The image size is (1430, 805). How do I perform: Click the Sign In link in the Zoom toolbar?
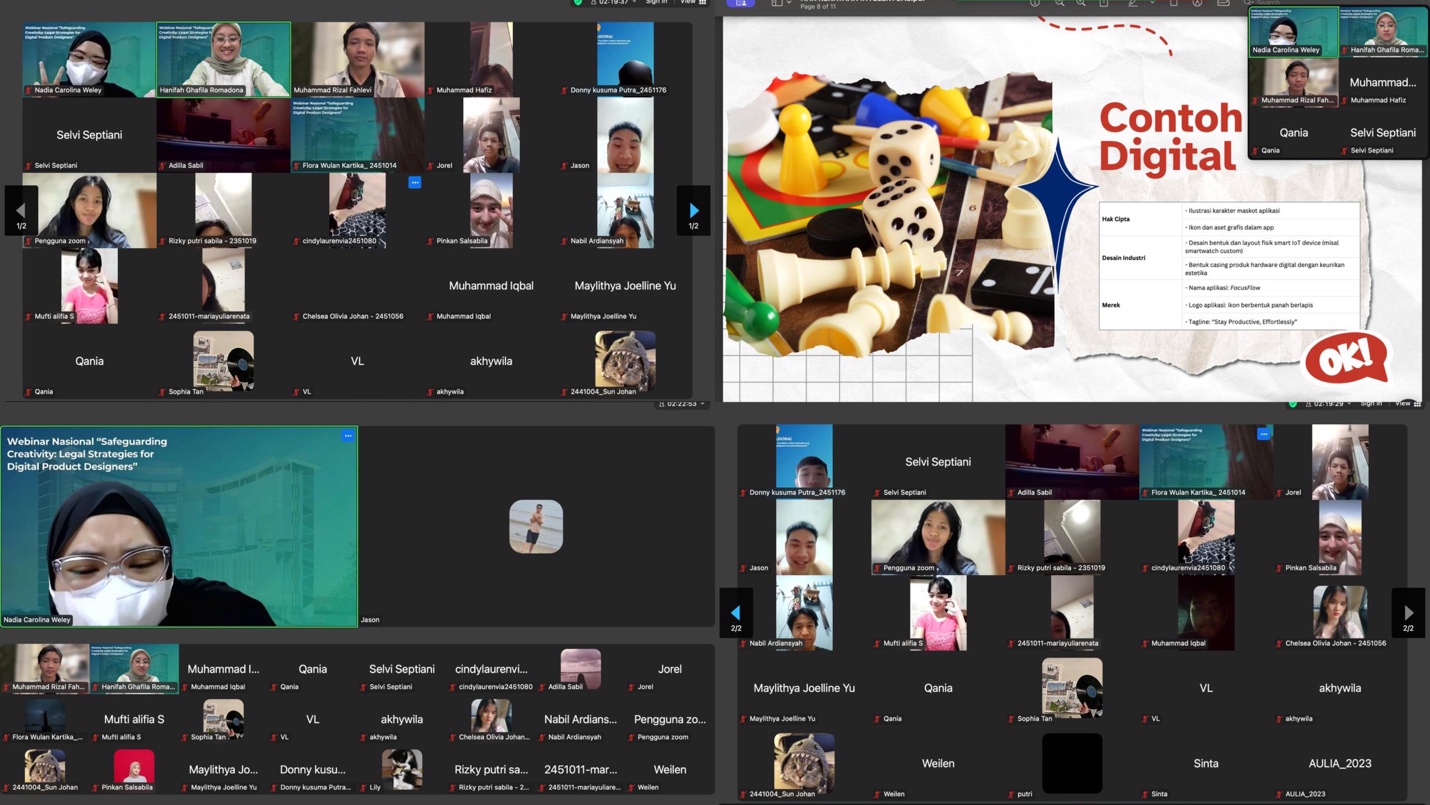(657, 3)
